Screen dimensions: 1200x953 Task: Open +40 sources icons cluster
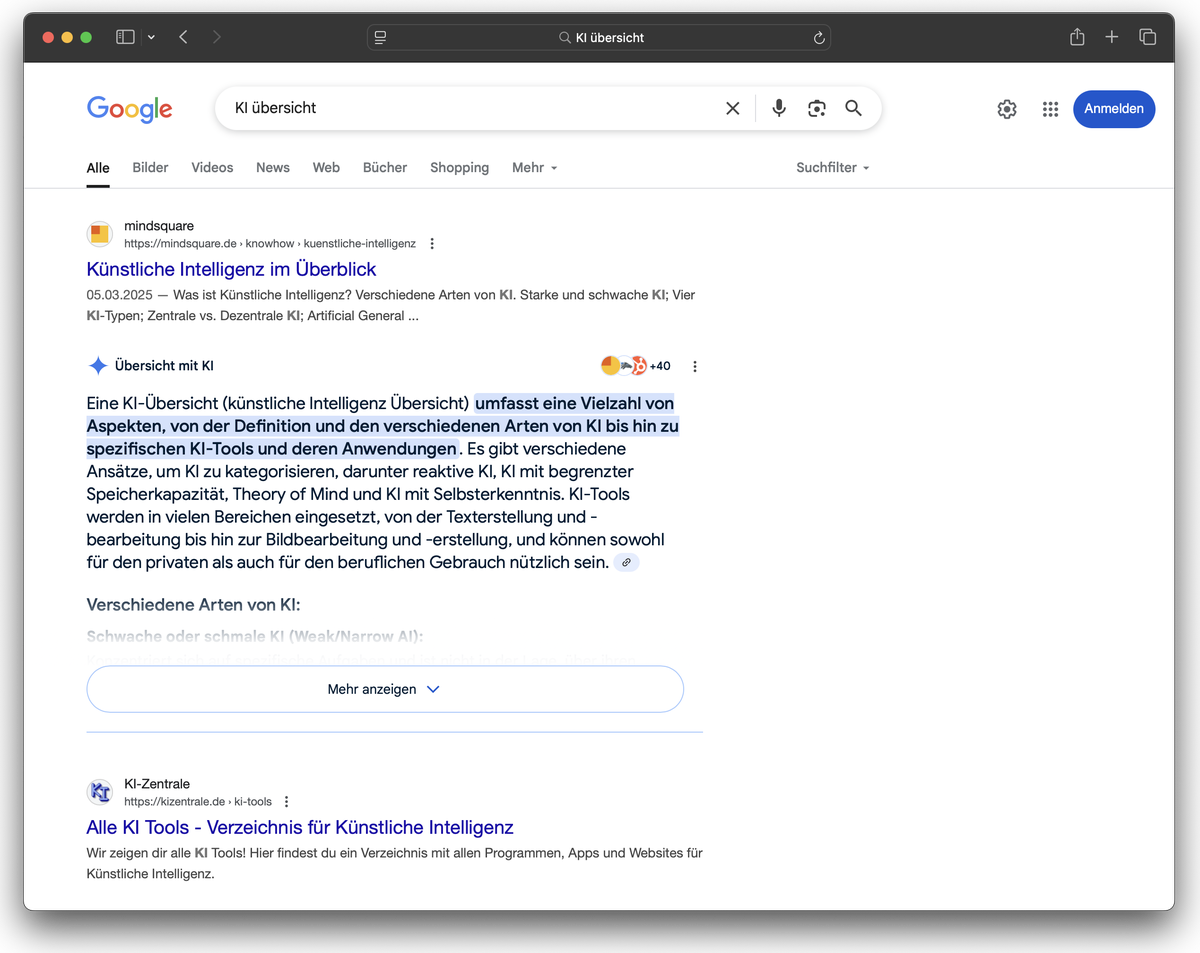click(x=635, y=366)
